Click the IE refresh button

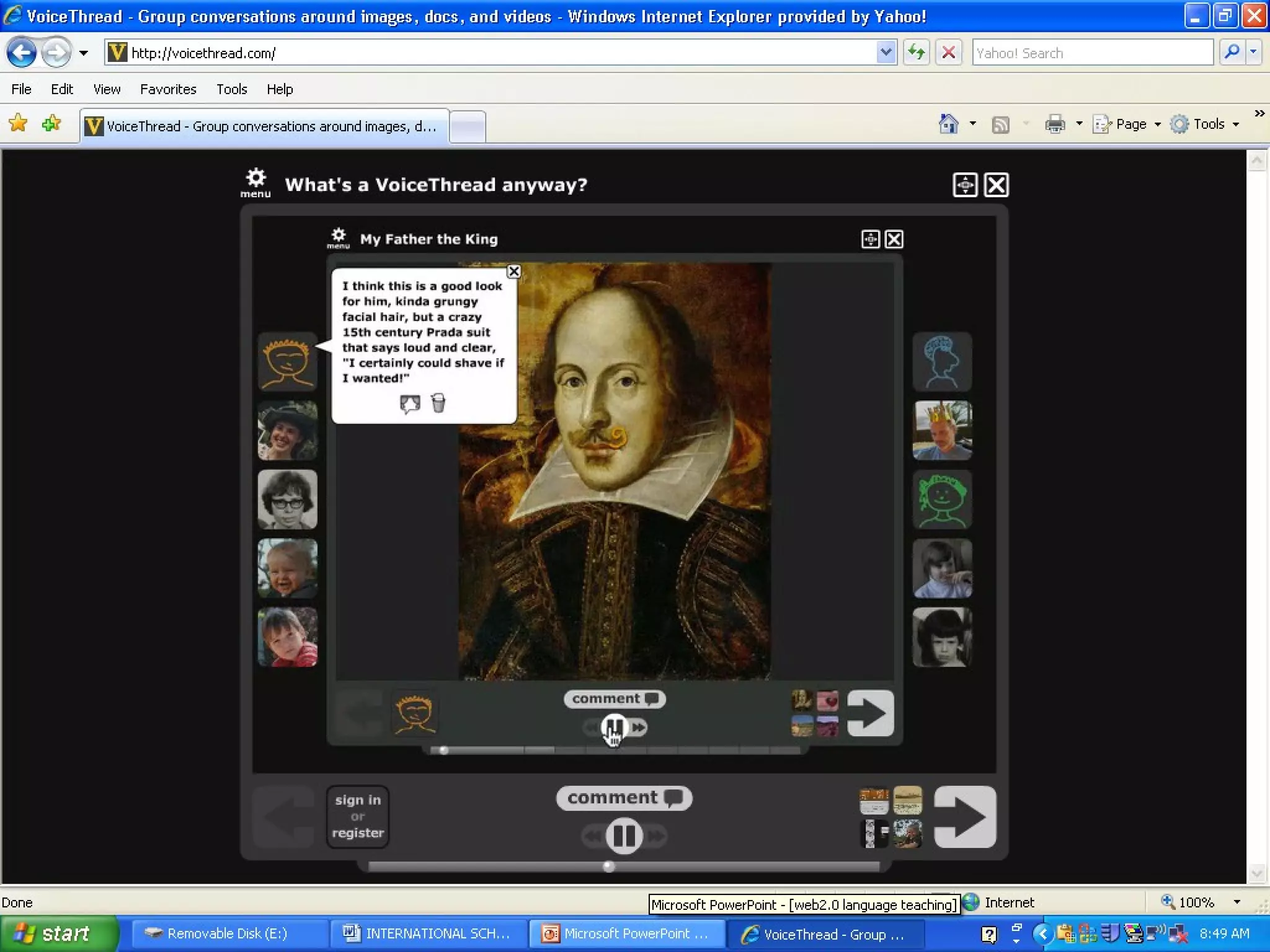[x=916, y=53]
